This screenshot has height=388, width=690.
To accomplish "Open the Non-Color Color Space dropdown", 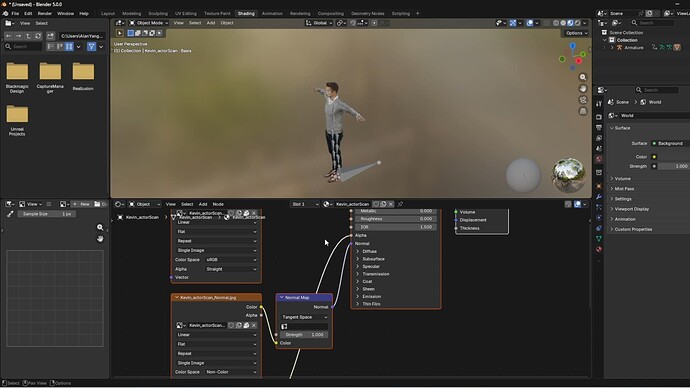I will coord(231,372).
